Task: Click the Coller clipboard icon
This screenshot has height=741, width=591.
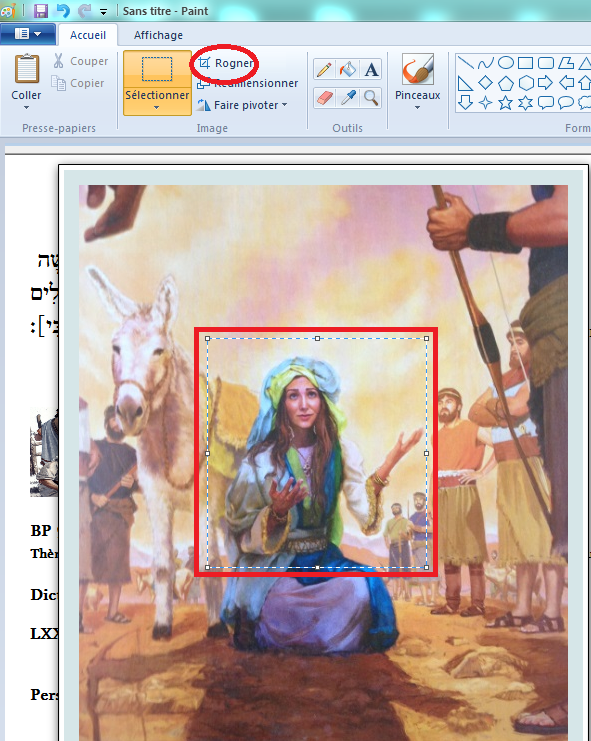Action: 27,69
